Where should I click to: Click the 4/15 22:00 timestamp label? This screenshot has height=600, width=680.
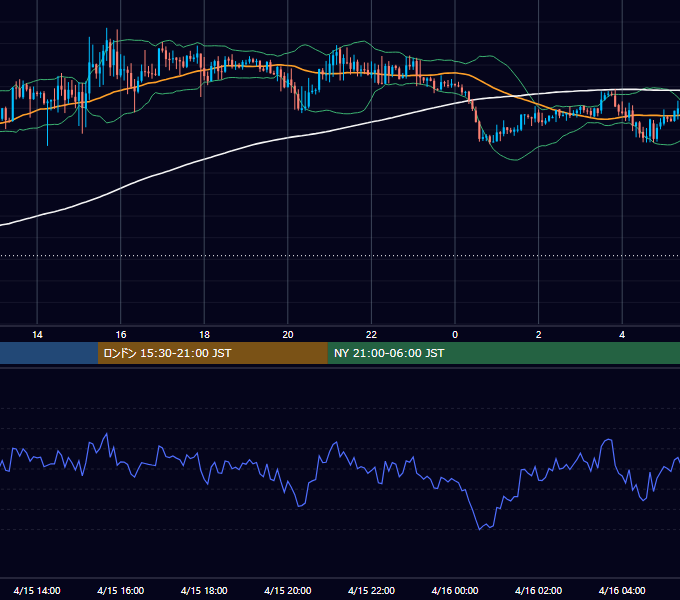pos(371,590)
